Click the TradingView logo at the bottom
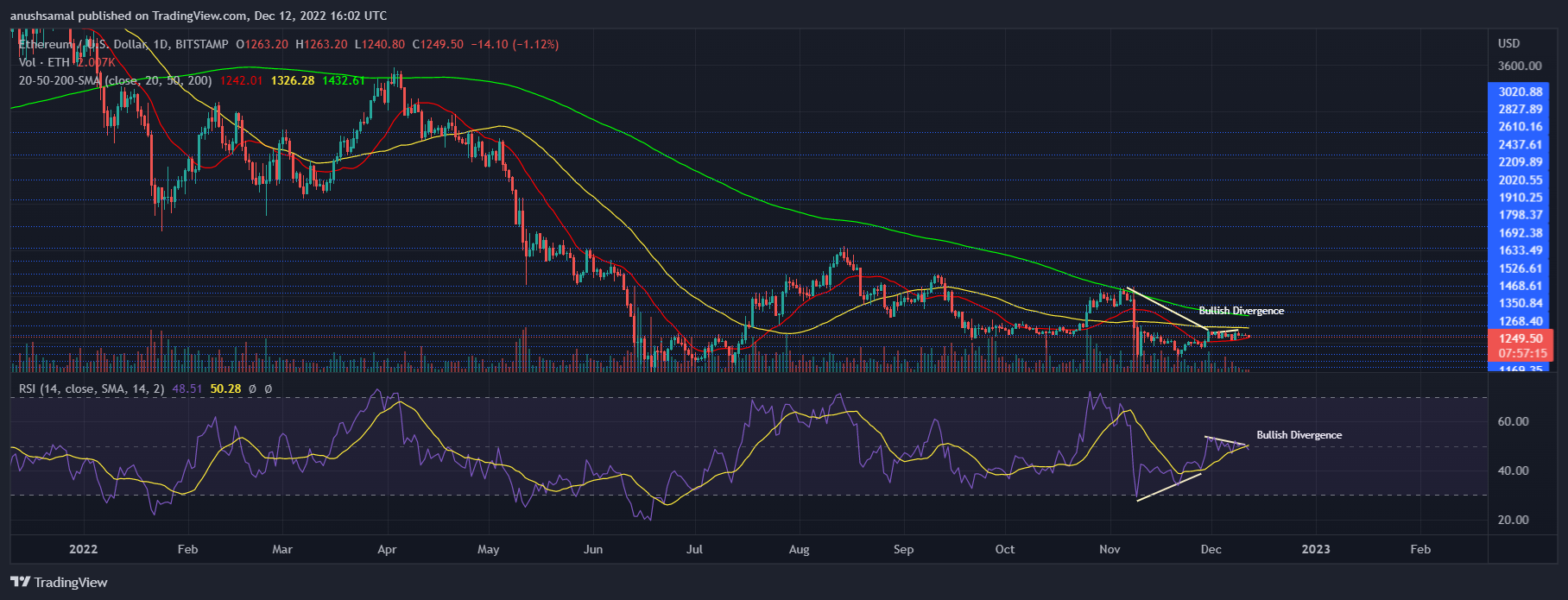The image size is (1568, 600). [x=59, y=583]
